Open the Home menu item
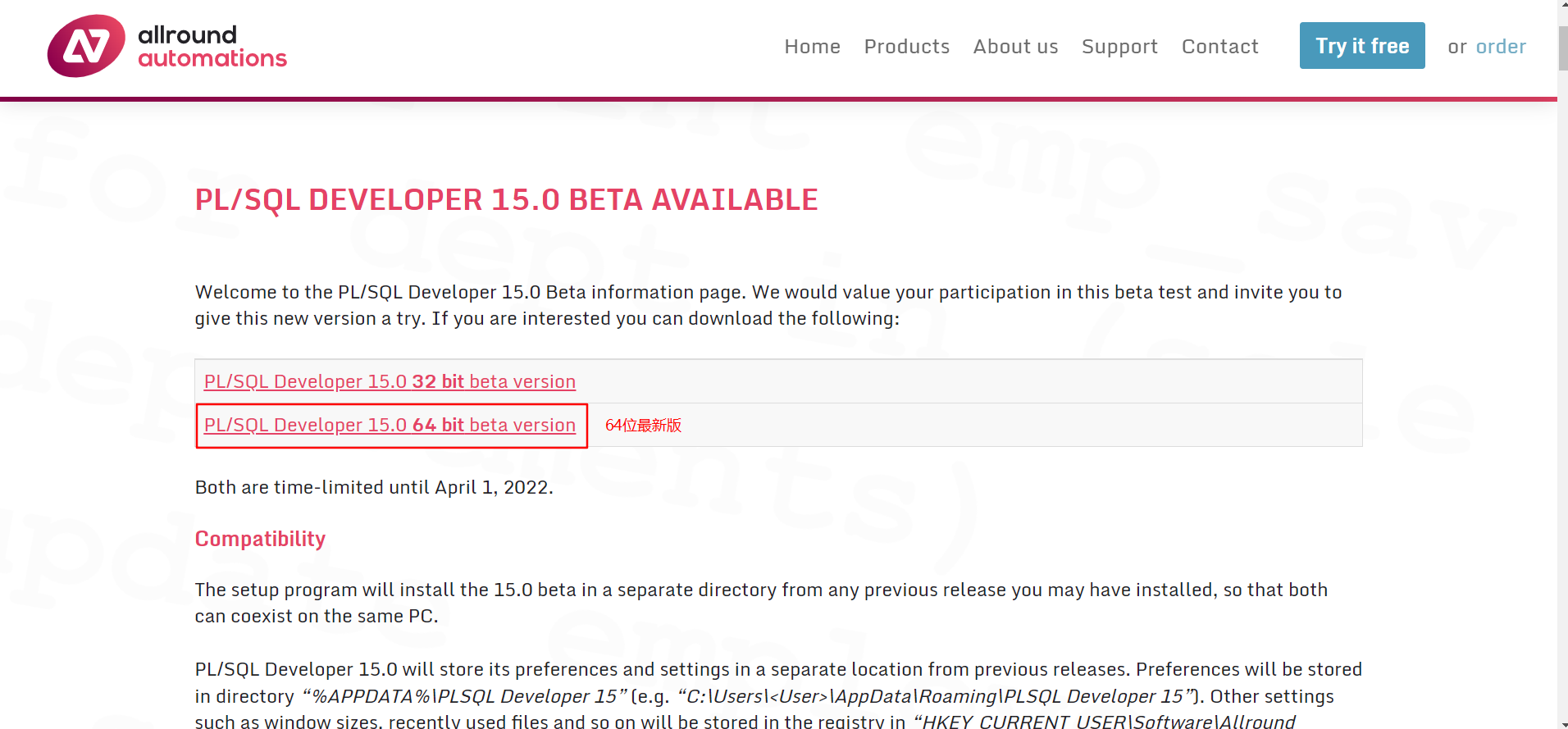 tap(812, 47)
